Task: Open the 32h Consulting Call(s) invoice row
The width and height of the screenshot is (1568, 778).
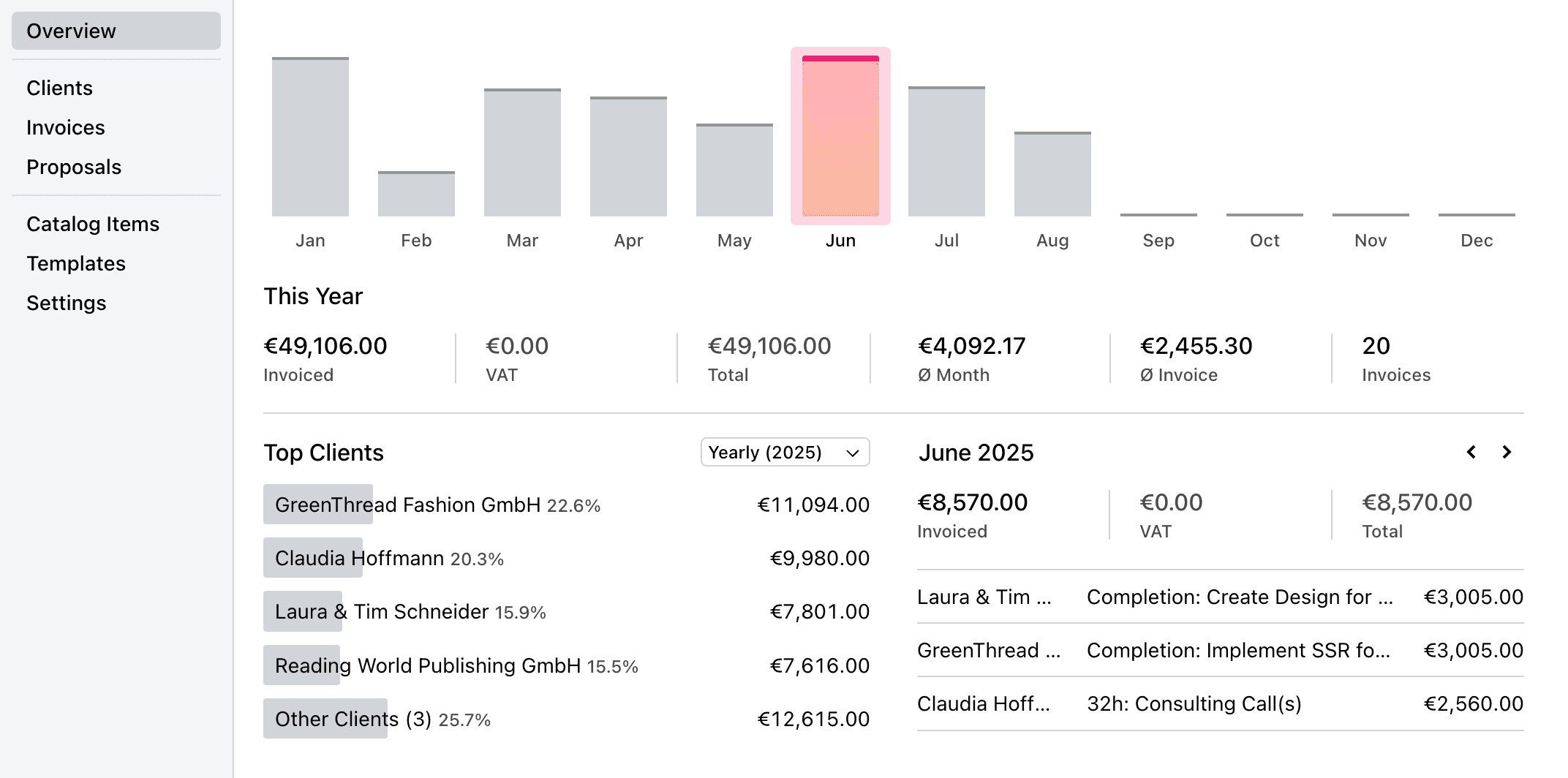Action: coord(1220,704)
